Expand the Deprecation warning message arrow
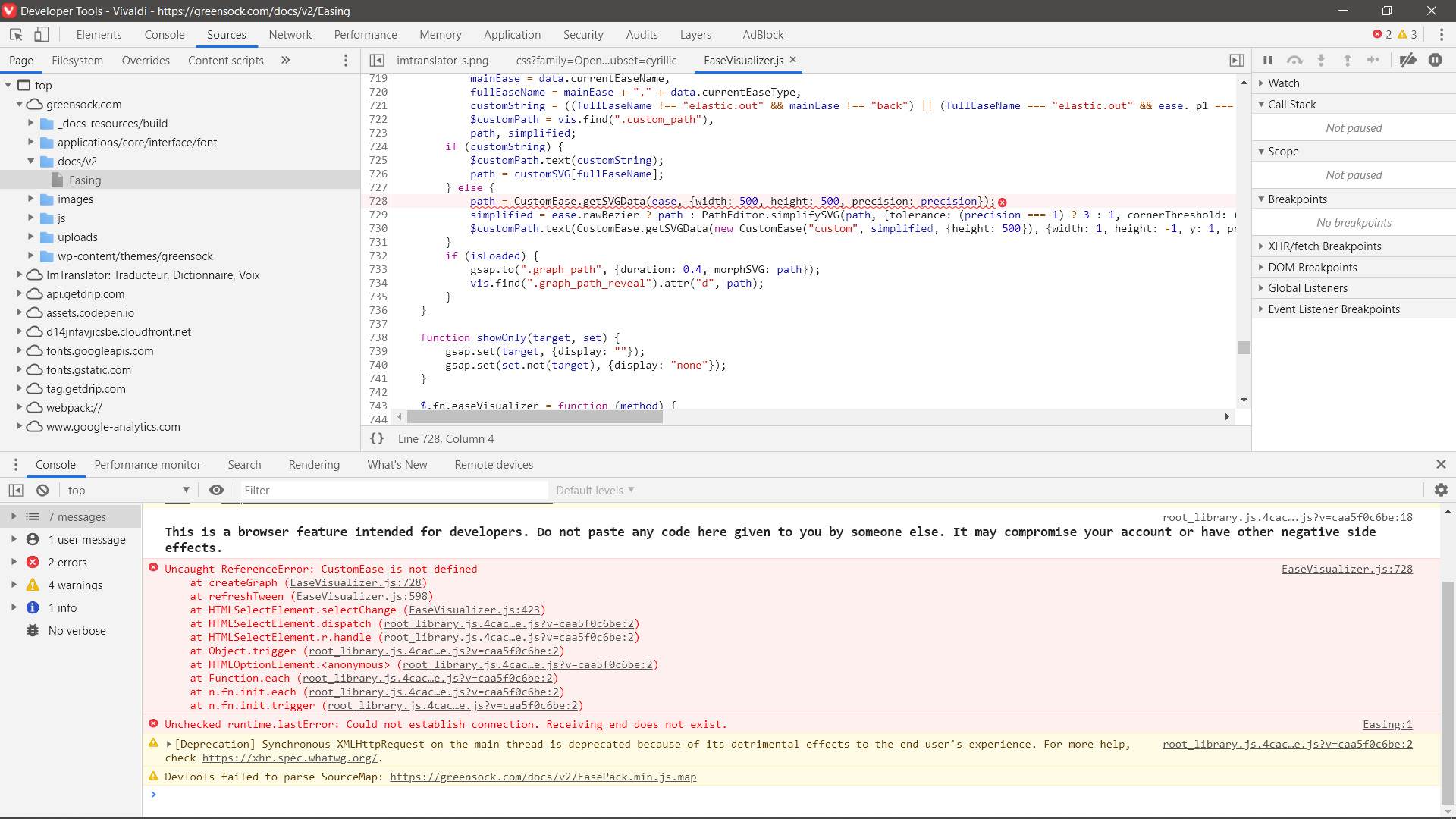 pyautogui.click(x=169, y=744)
